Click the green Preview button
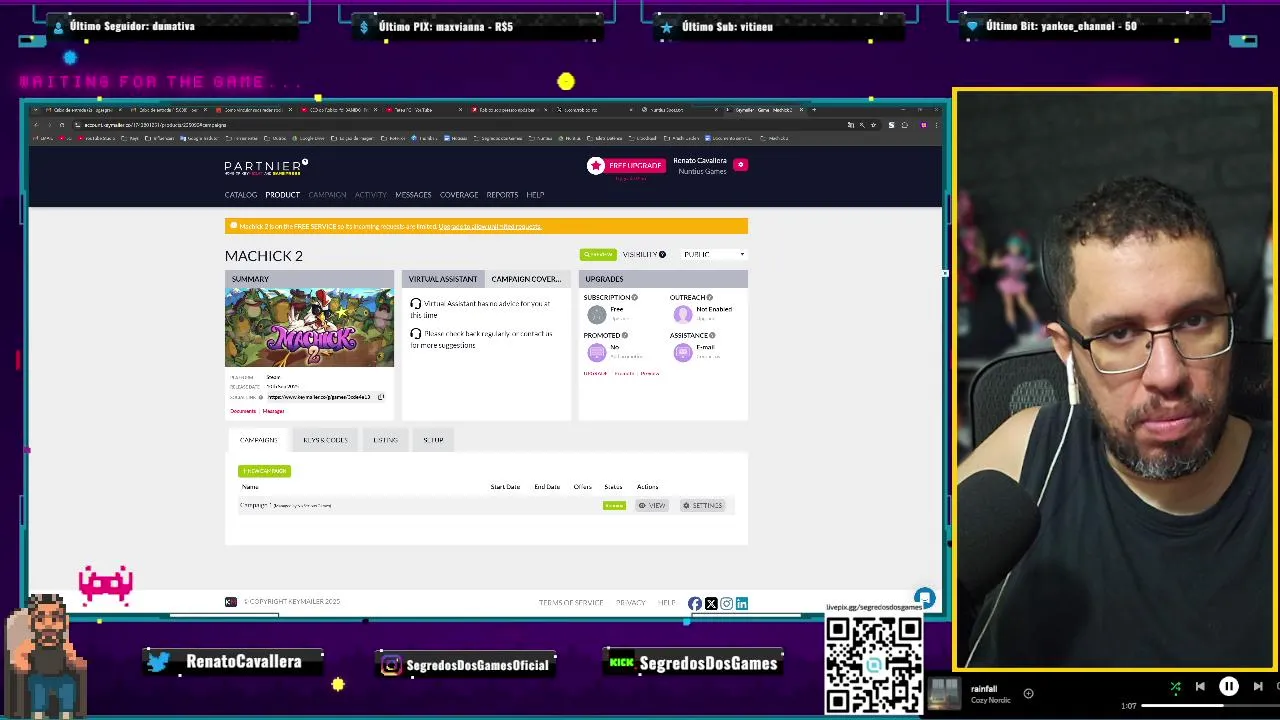The height and width of the screenshot is (720, 1280). pos(598,254)
